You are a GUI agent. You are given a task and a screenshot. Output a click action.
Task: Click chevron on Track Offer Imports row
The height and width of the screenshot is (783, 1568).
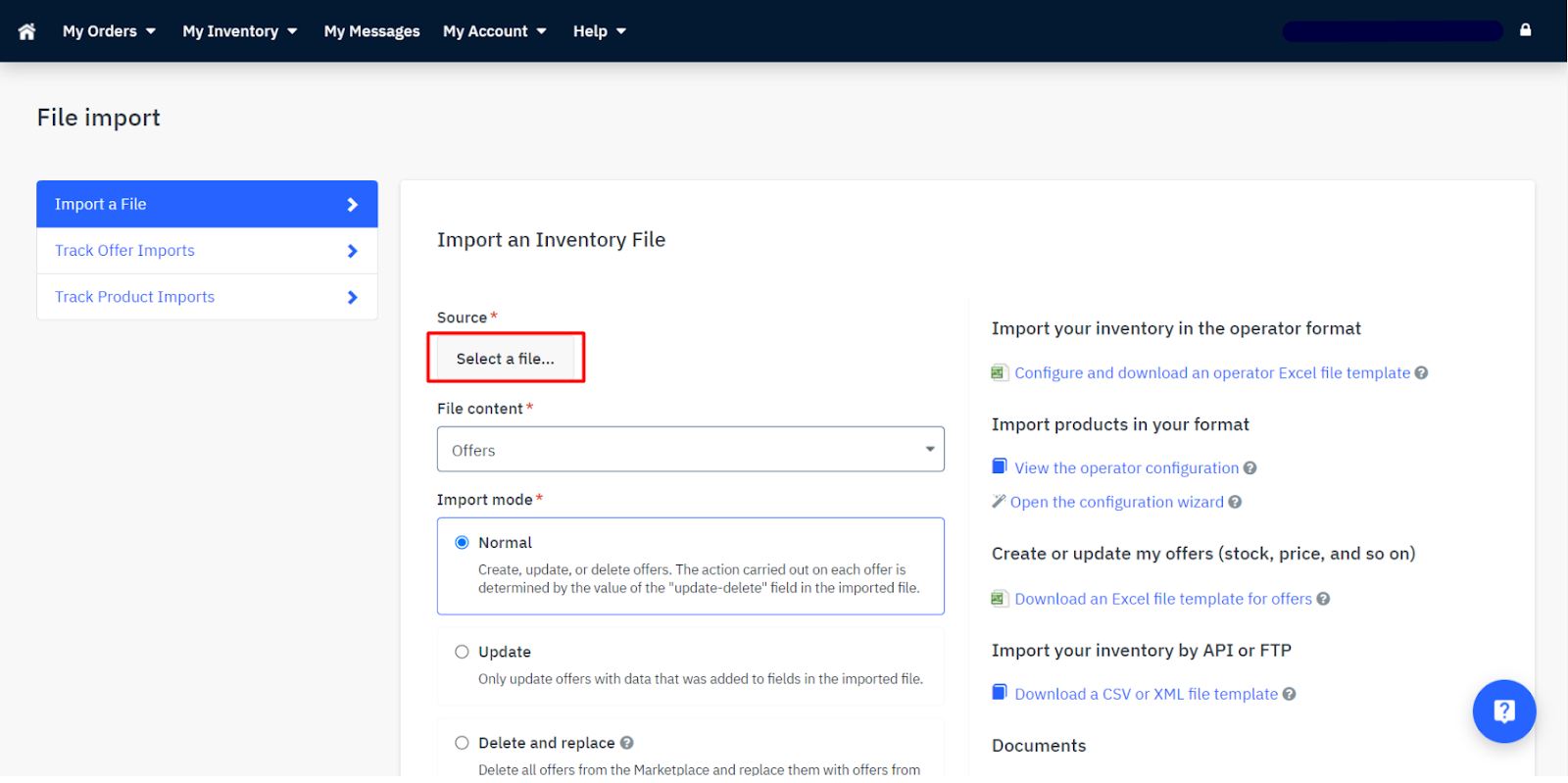[x=353, y=251]
